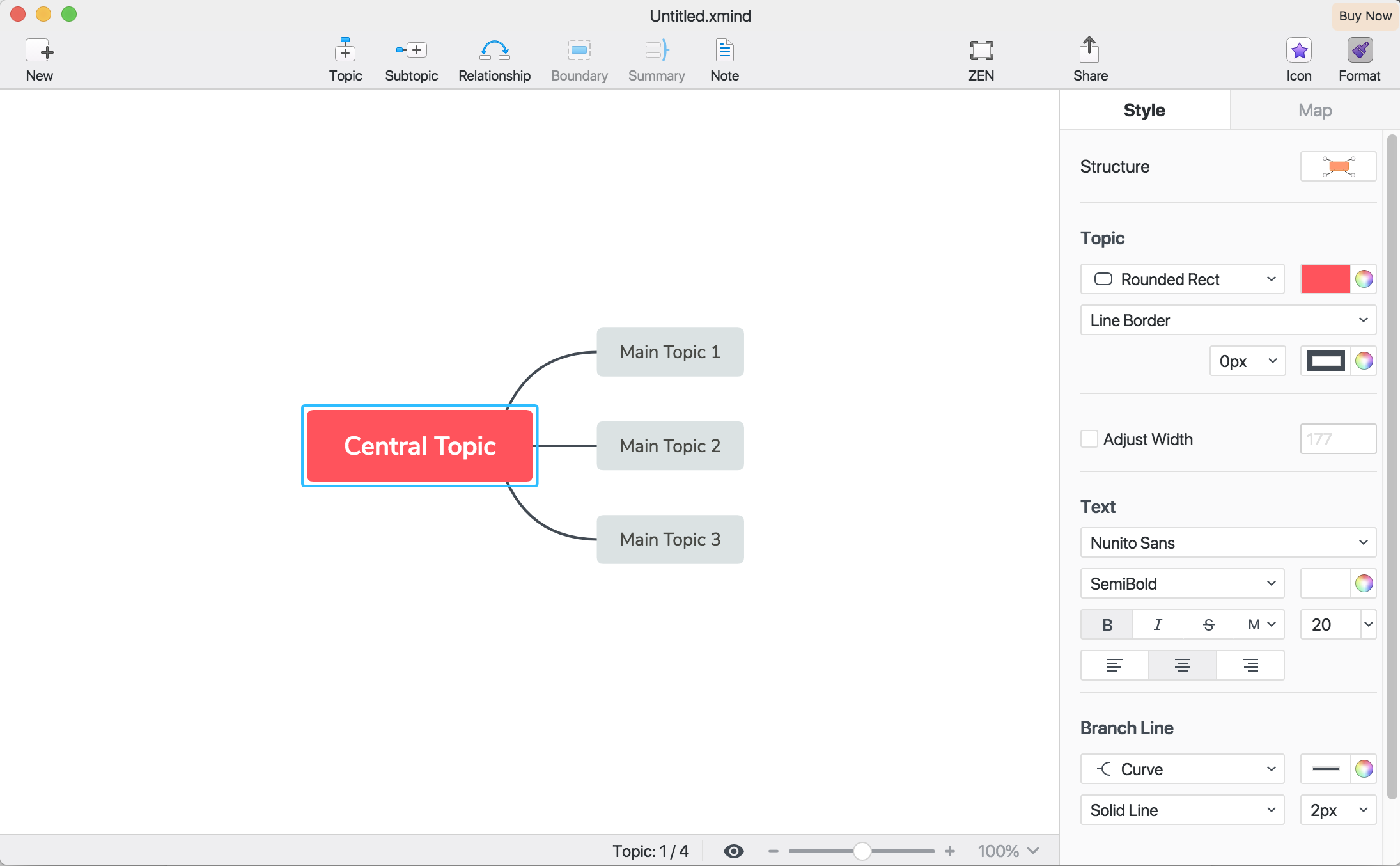Select the Central Topic node
Viewport: 1400px width, 866px height.
click(x=420, y=446)
